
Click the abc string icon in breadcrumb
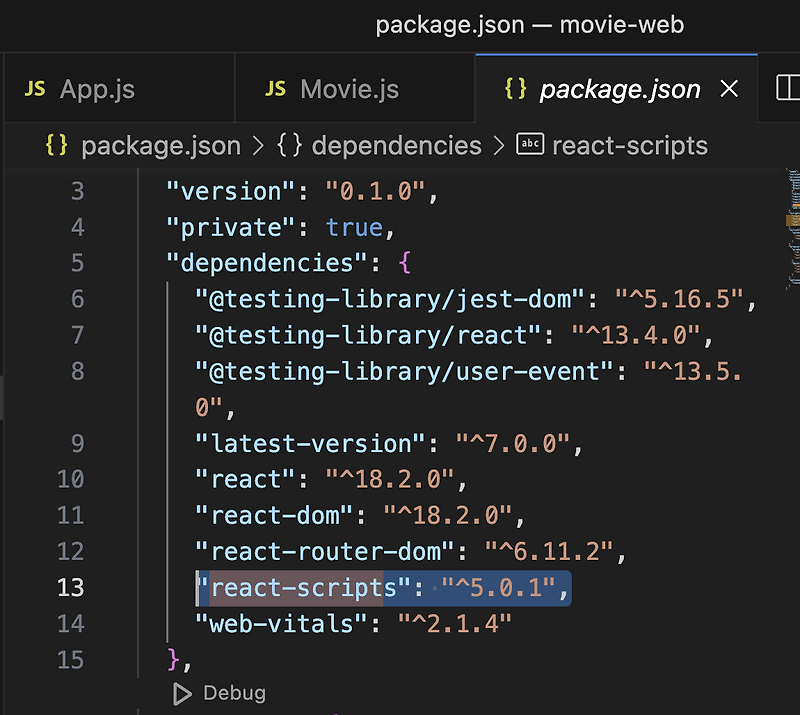[530, 144]
